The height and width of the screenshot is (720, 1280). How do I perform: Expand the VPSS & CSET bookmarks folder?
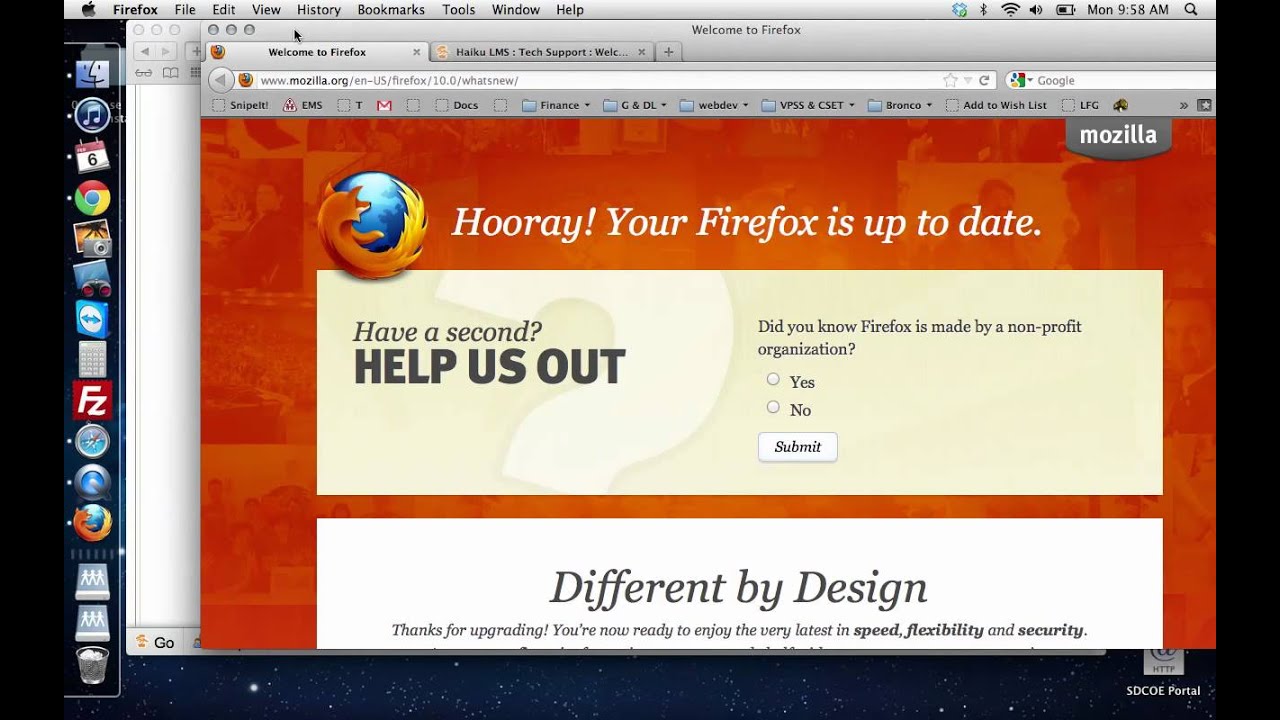tap(809, 105)
